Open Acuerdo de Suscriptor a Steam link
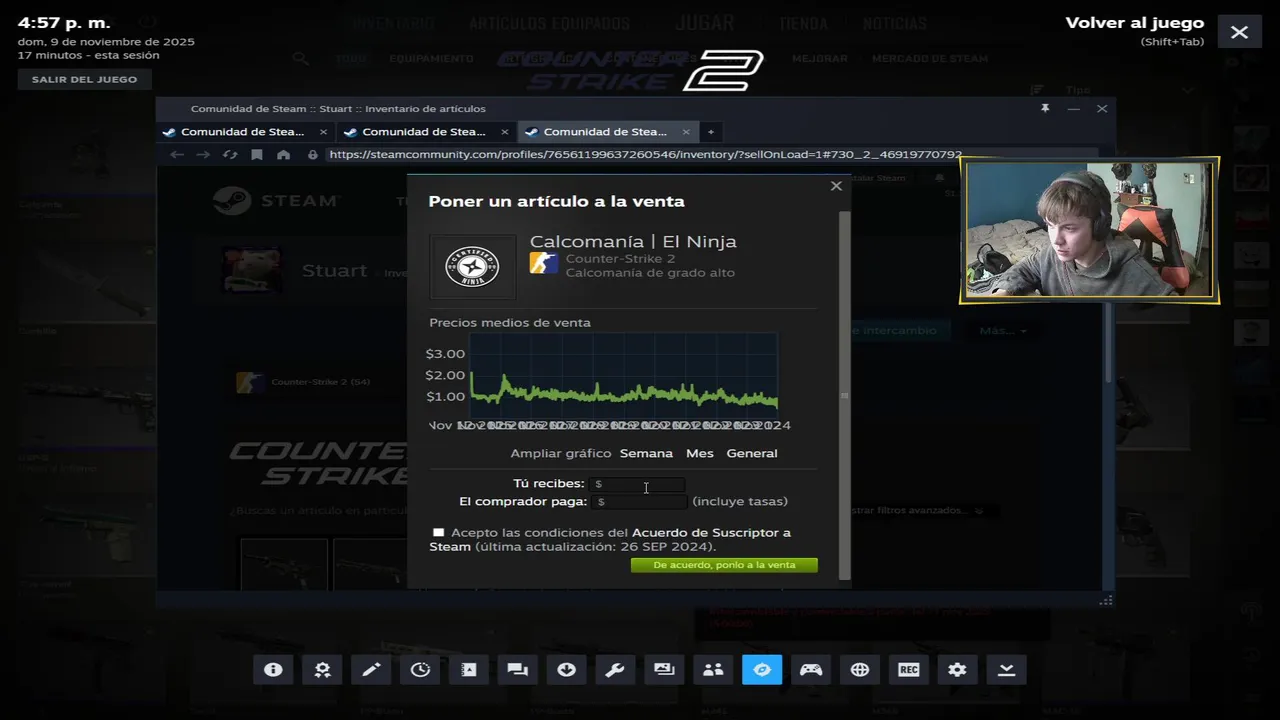This screenshot has height=720, width=1280. pos(610,540)
